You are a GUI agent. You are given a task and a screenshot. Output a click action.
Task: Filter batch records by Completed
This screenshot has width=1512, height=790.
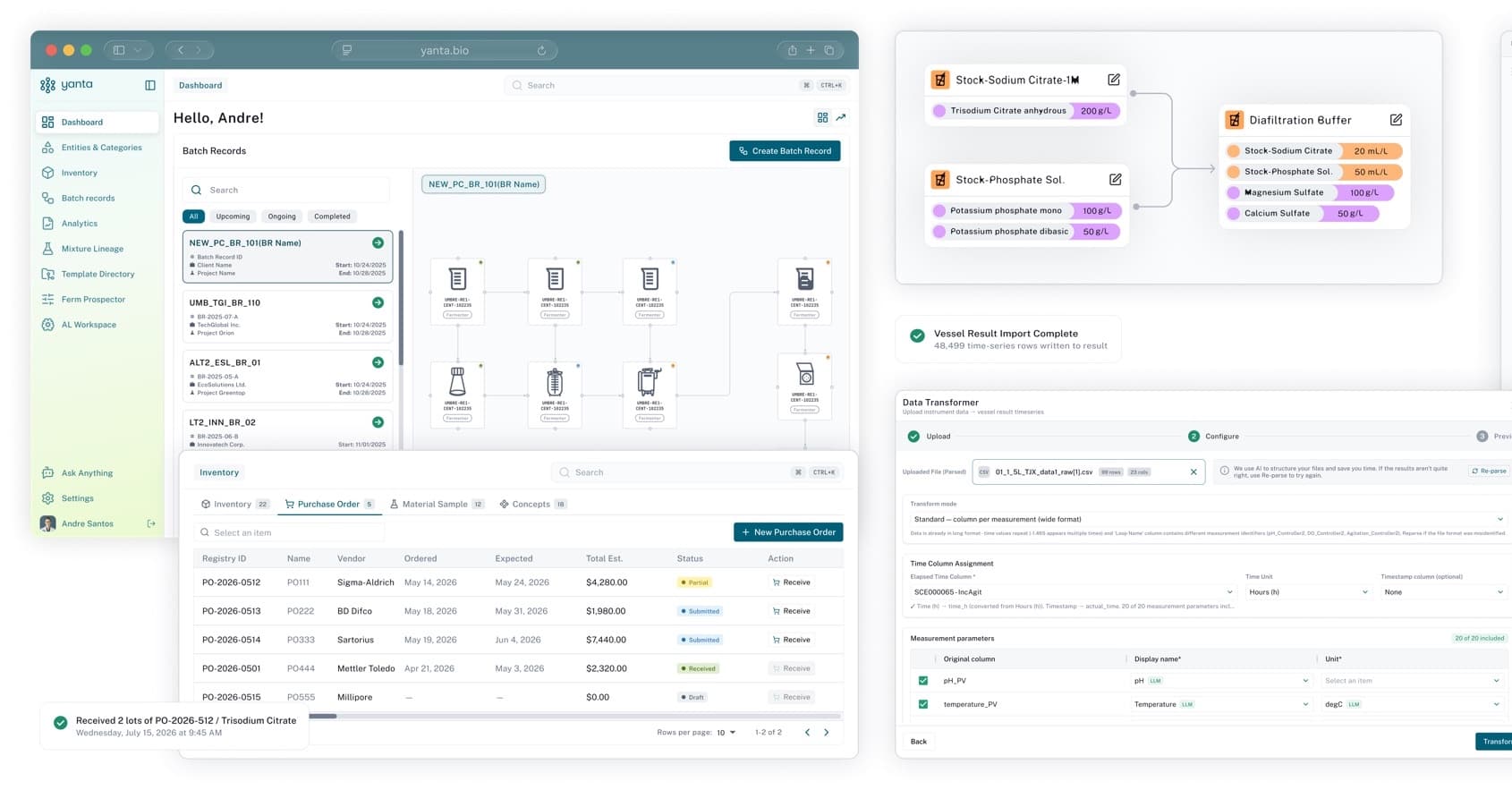point(332,217)
